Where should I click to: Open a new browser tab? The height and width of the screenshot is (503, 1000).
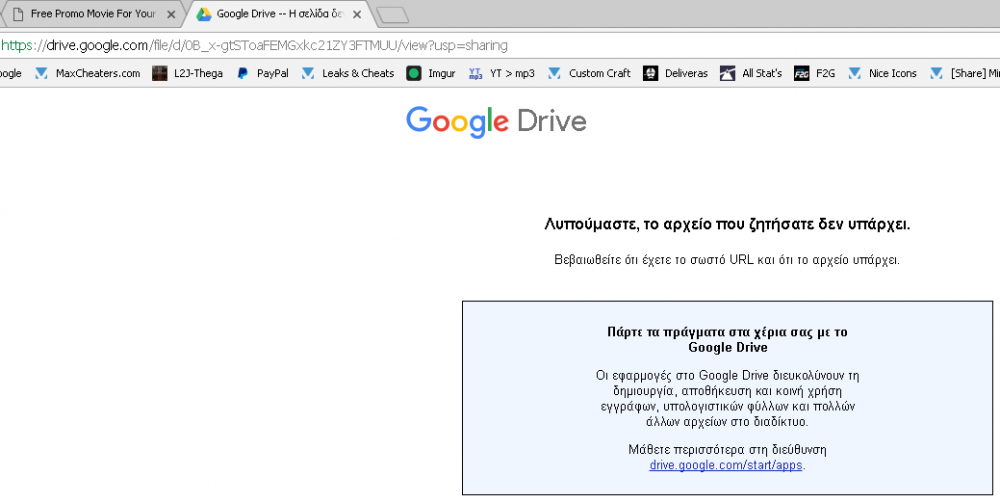pos(393,15)
